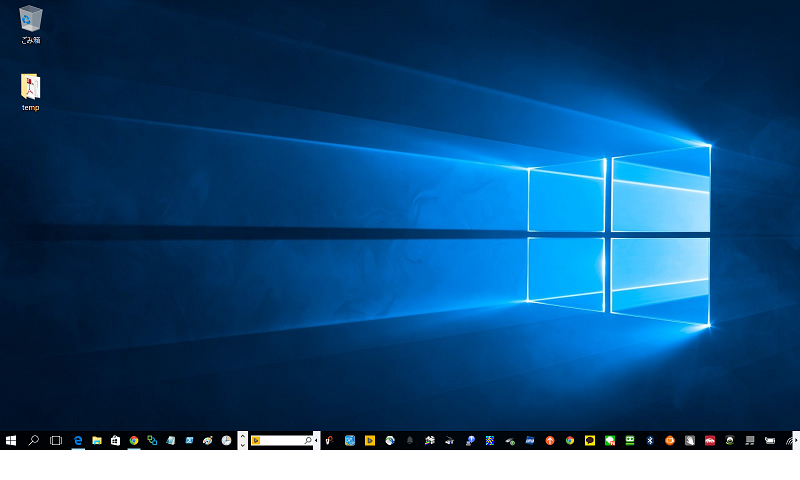
Task: Click the green robot-face tray icon
Action: click(x=630, y=440)
